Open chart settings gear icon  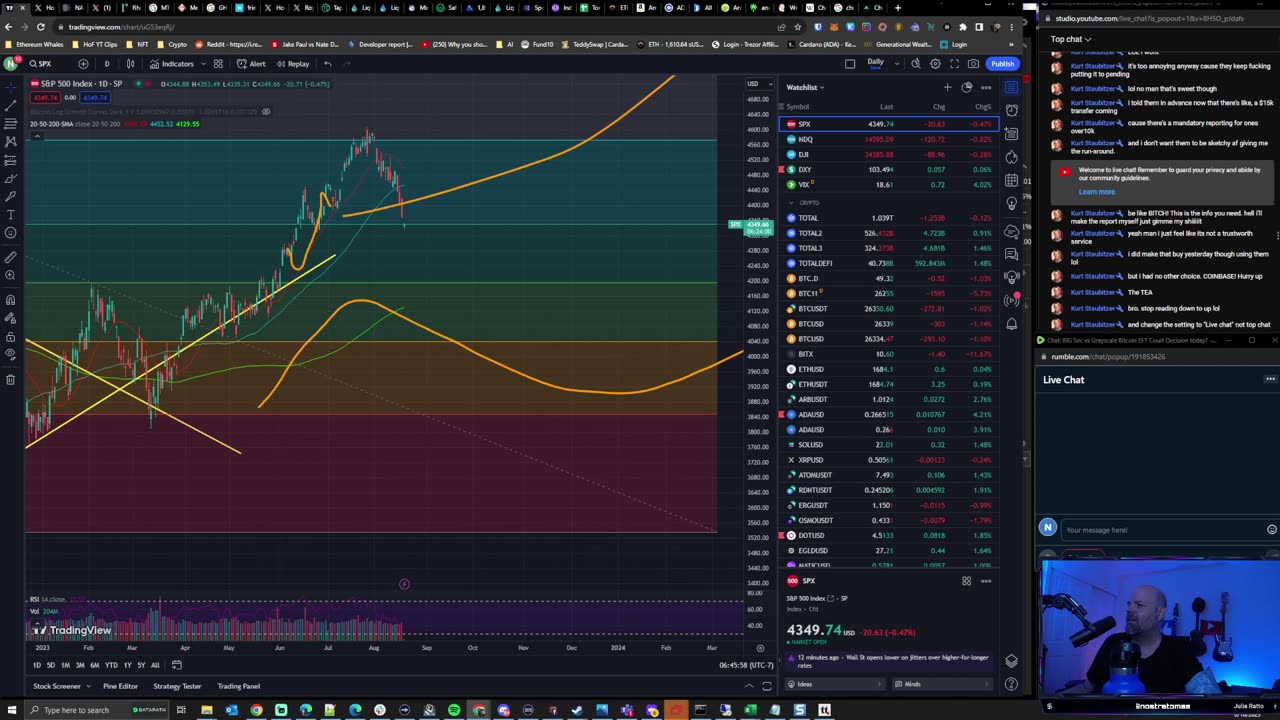(935, 64)
